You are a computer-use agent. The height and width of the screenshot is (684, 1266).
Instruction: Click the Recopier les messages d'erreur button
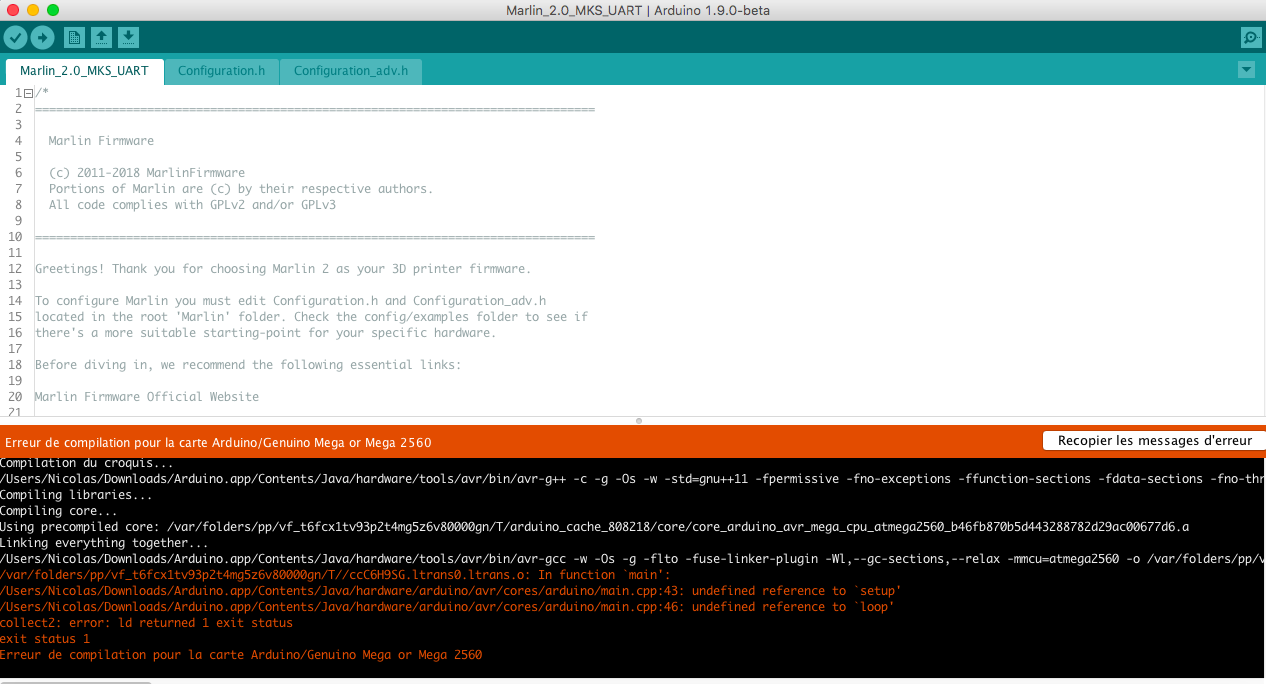coord(1153,440)
